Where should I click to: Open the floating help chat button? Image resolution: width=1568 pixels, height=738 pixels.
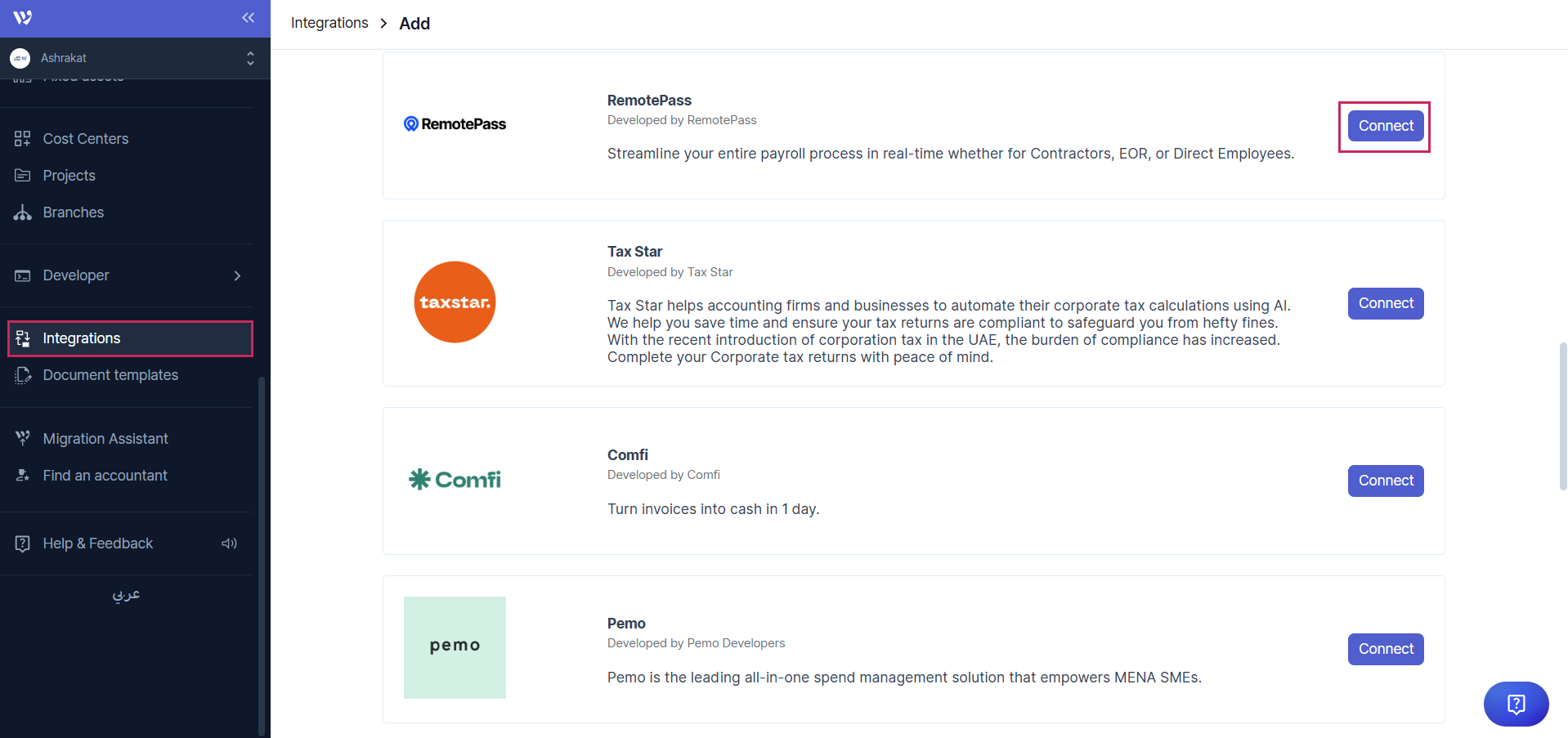(1516, 704)
